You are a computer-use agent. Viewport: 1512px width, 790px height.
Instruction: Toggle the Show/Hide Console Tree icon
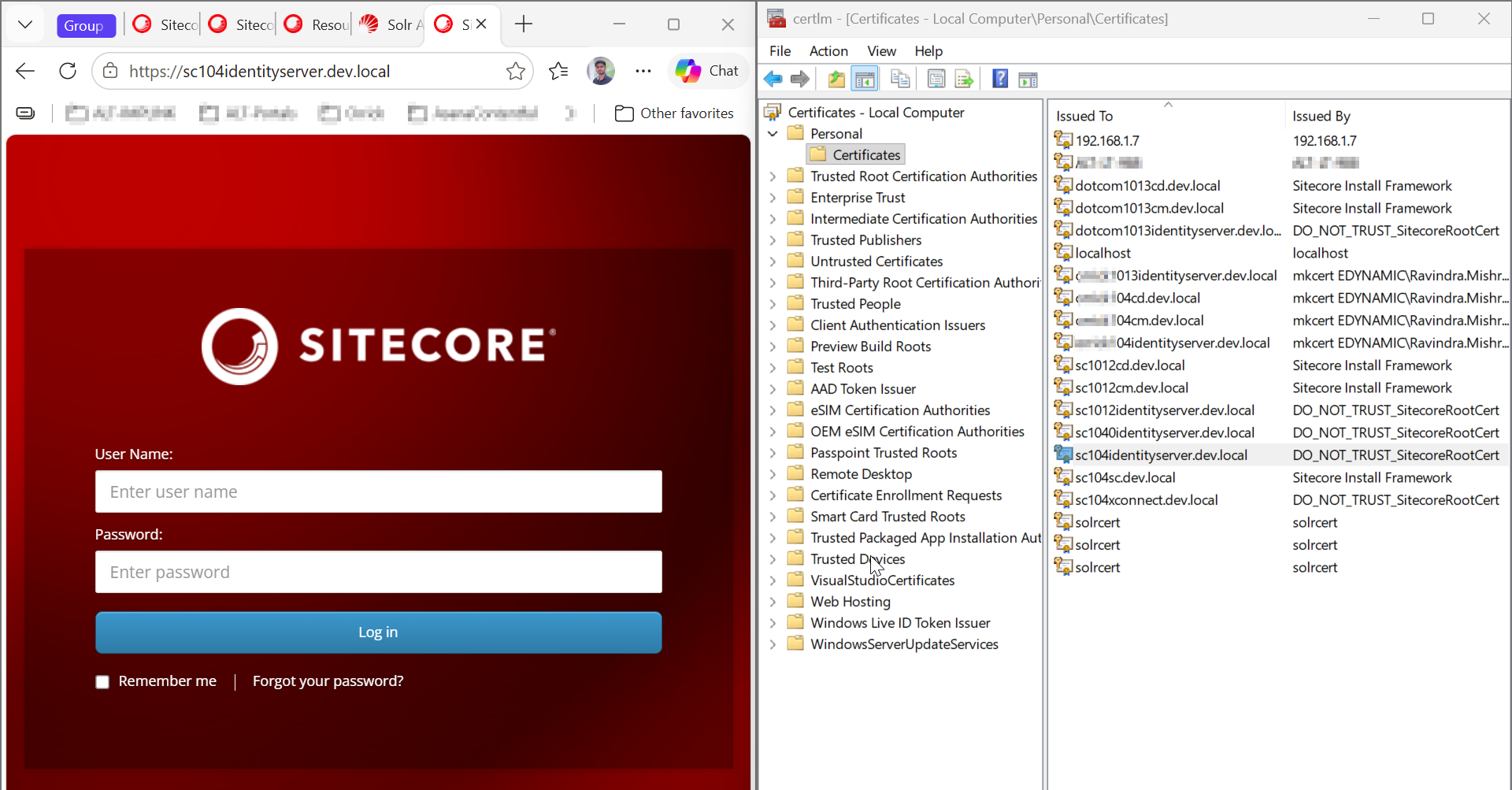[x=865, y=79]
